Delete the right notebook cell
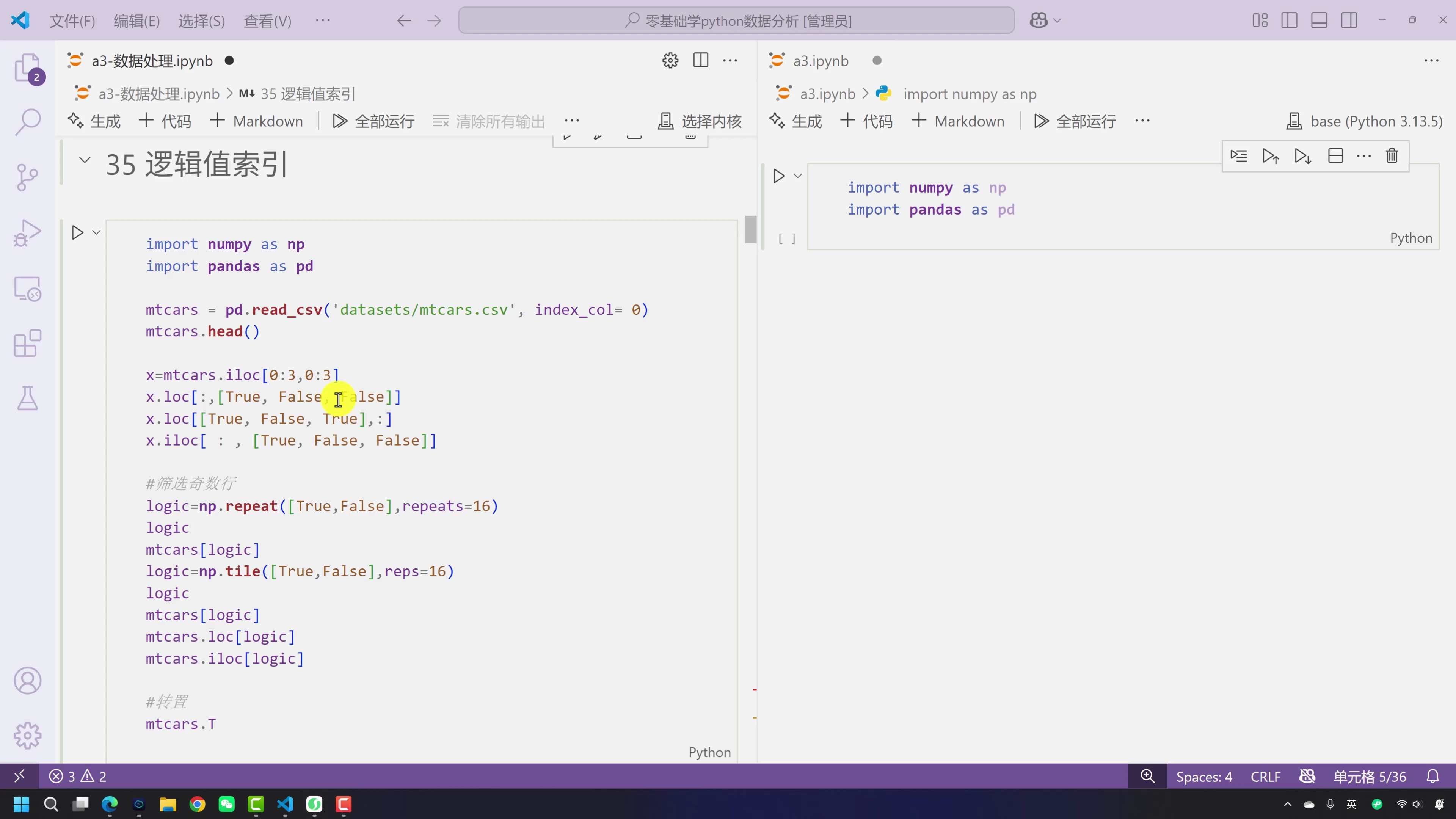The height and width of the screenshot is (819, 1456). tap(1392, 155)
